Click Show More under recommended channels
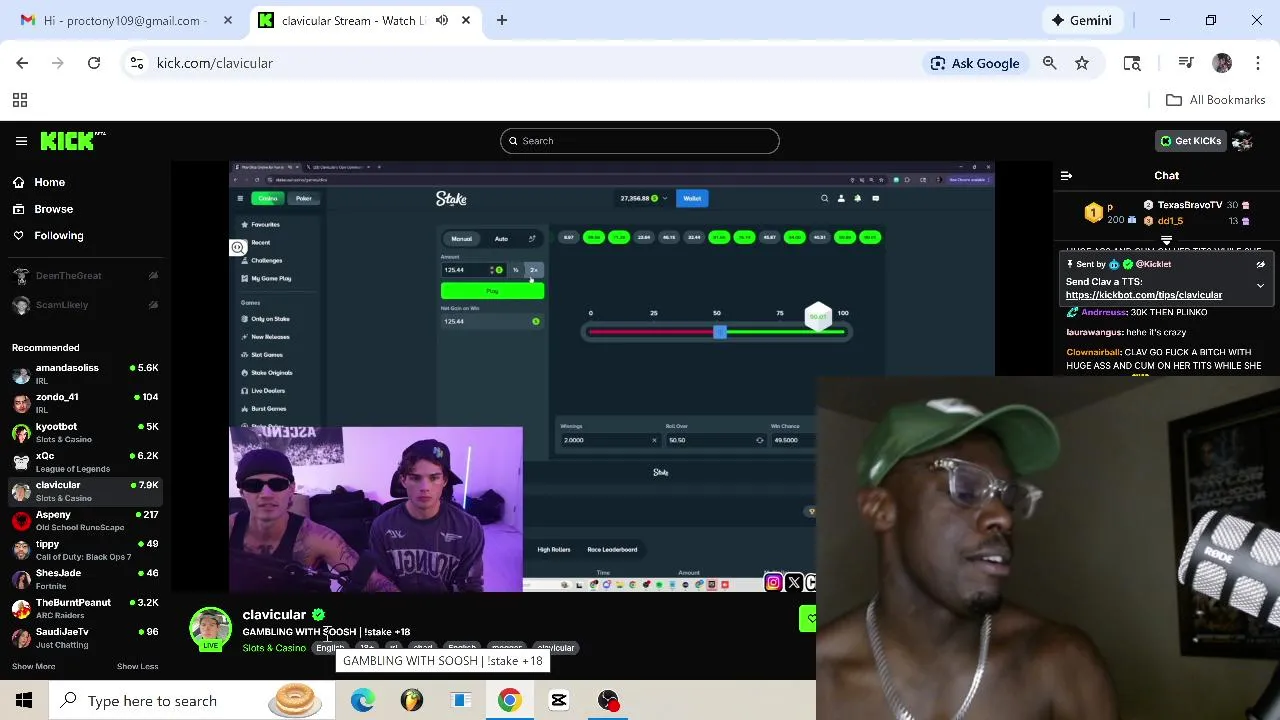This screenshot has width=1280, height=720. (x=34, y=666)
